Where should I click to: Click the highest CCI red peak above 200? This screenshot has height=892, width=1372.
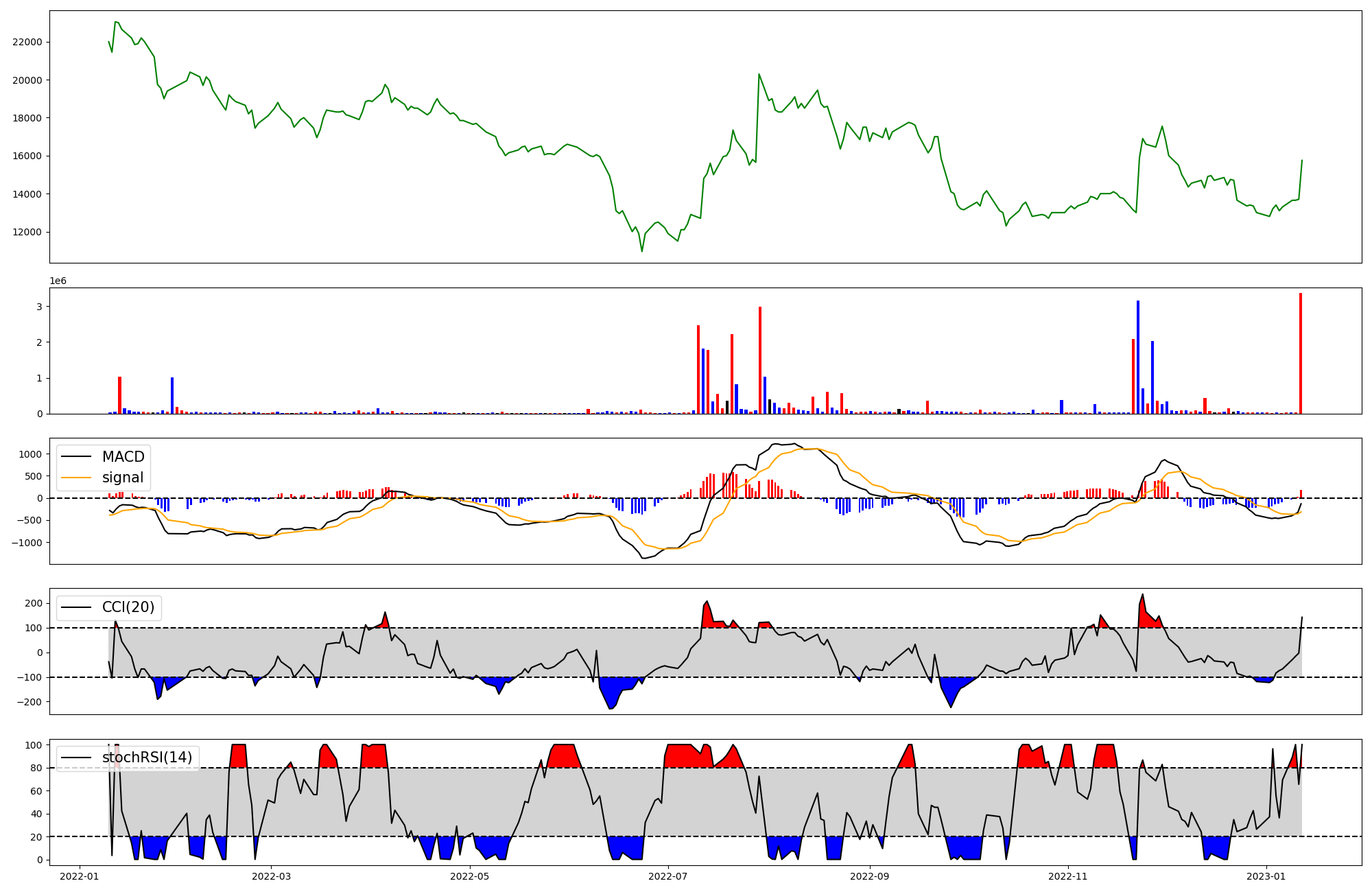1142,595
